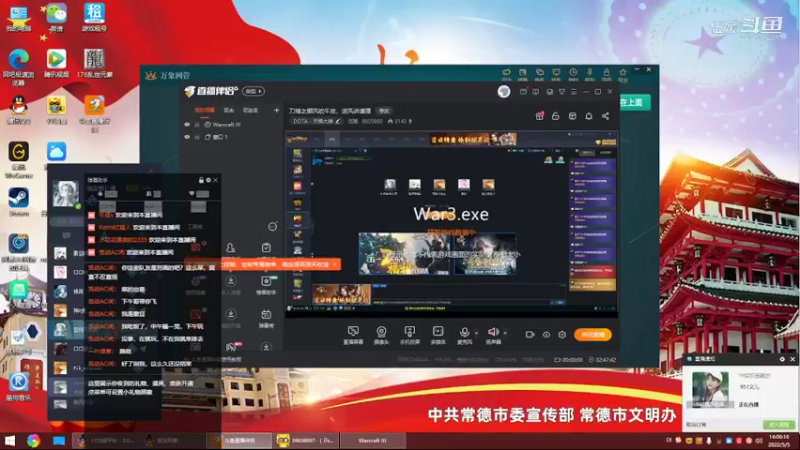Switch to the third scene tab
The height and width of the screenshot is (450, 800).
250,110
